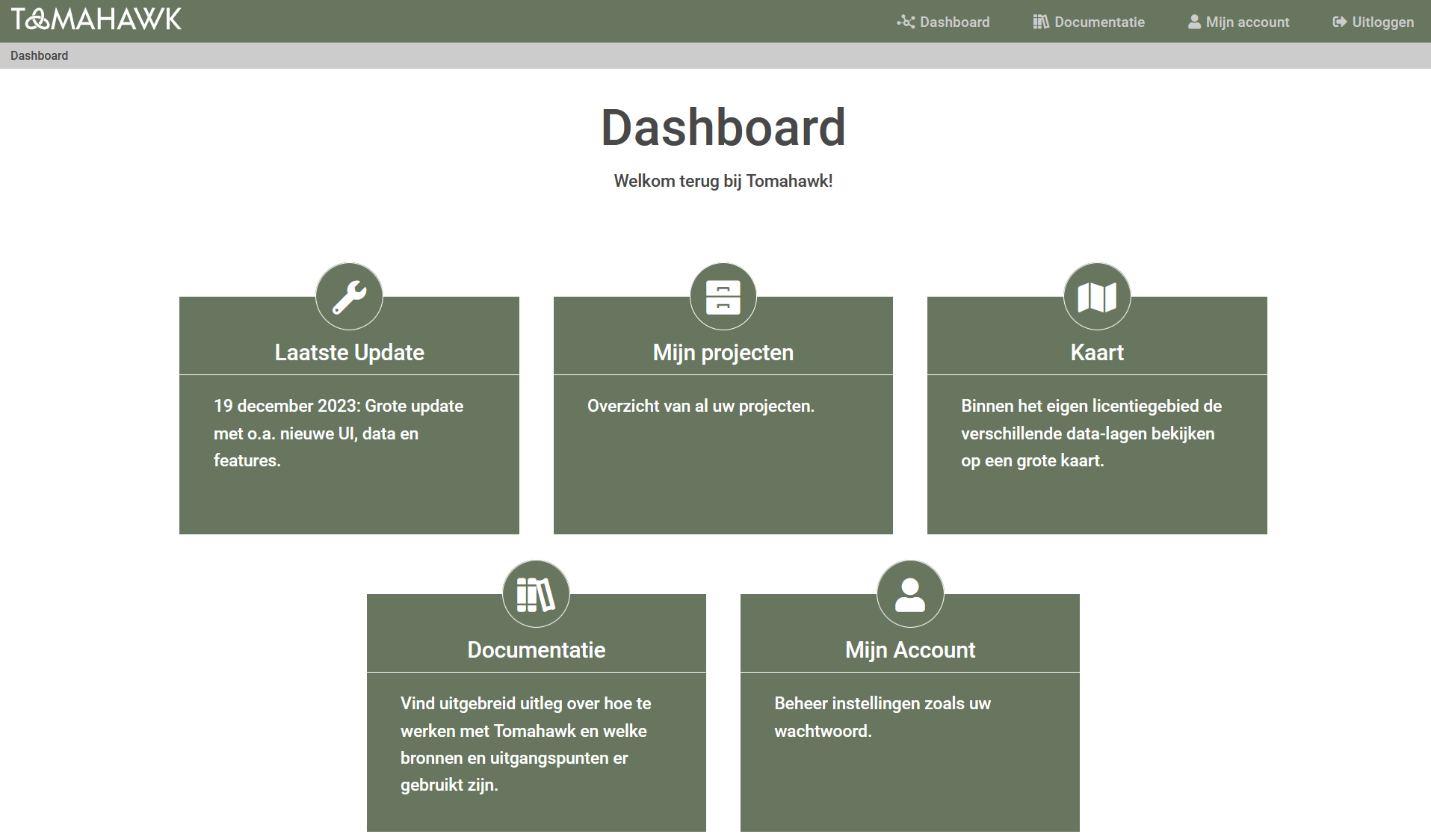Open Documentatie from the top navigation
Screen dimensions: 1431x840
[1089, 22]
